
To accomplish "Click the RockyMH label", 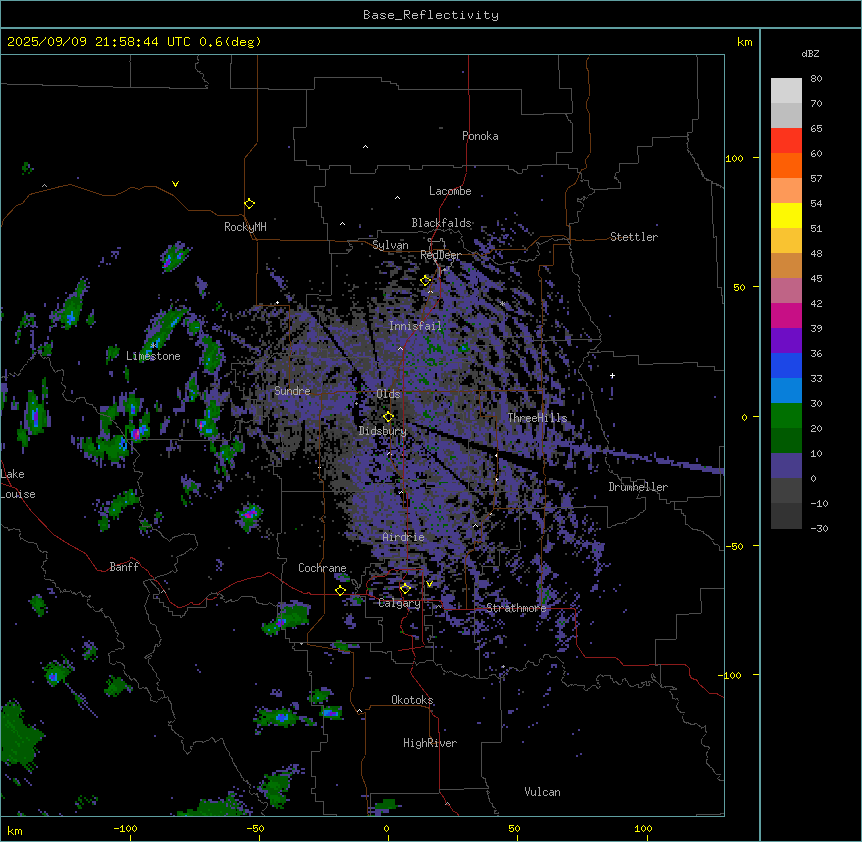I will pyautogui.click(x=245, y=227).
